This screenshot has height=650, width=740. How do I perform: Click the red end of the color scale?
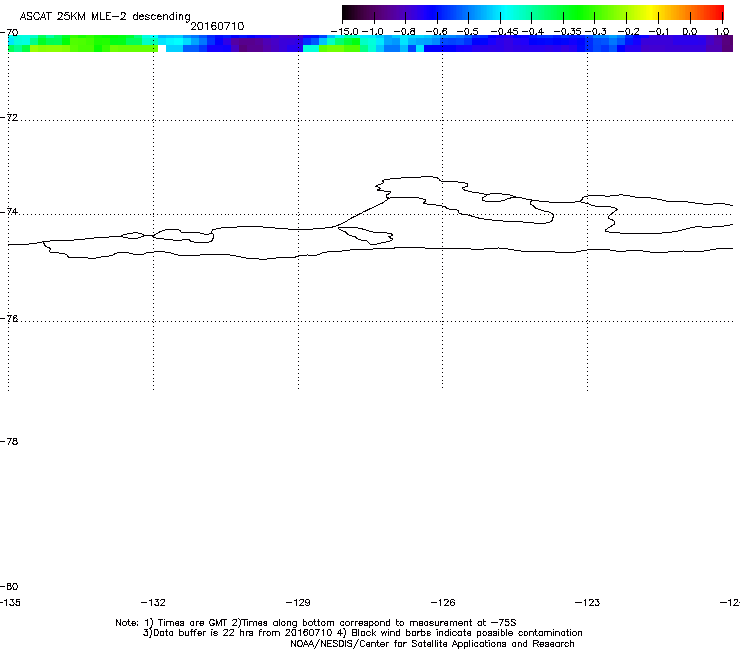[717, 13]
